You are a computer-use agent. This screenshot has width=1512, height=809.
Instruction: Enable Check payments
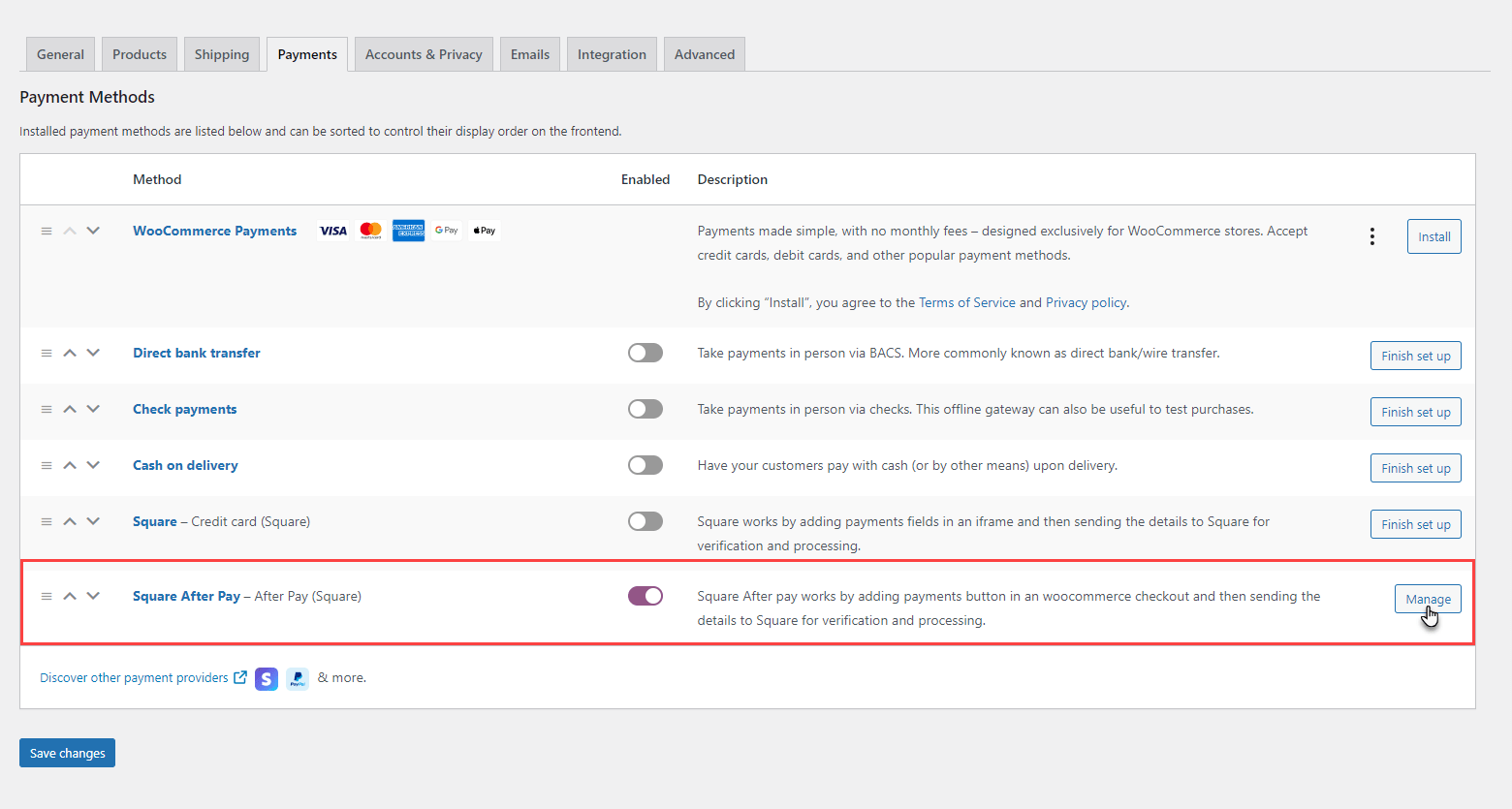645,408
